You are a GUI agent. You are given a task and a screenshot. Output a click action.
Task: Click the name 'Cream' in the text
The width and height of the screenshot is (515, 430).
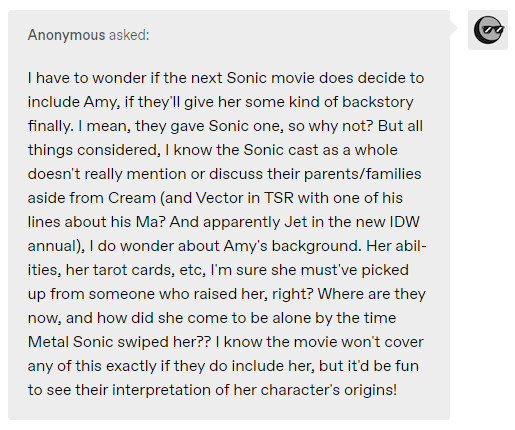pos(132,198)
